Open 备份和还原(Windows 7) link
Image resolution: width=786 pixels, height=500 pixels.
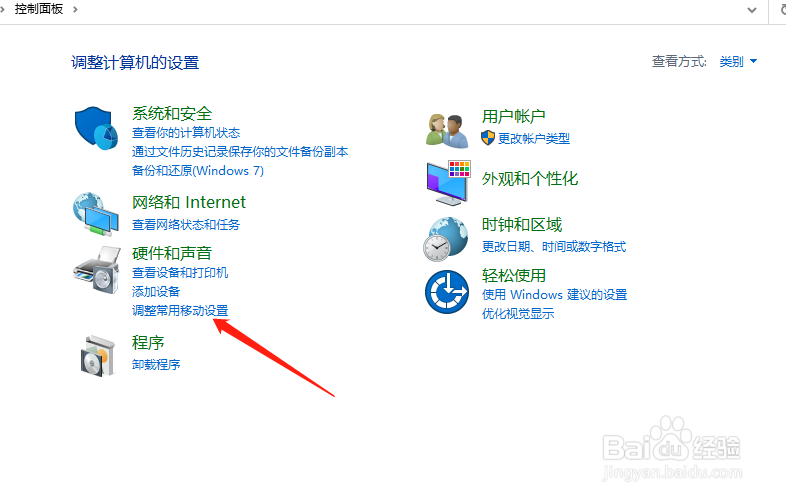(x=198, y=171)
